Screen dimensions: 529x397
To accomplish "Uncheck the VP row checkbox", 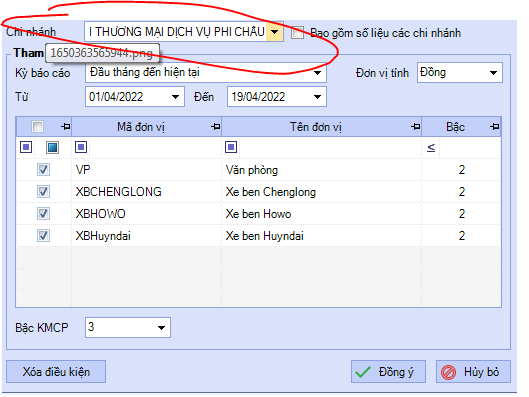I will pos(43,169).
